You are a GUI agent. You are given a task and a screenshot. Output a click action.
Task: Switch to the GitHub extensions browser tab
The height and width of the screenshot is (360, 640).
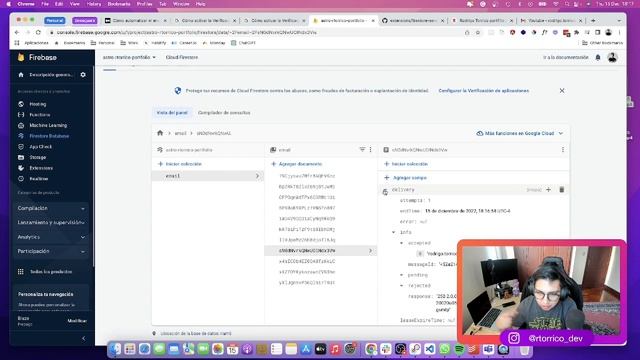click(x=413, y=20)
